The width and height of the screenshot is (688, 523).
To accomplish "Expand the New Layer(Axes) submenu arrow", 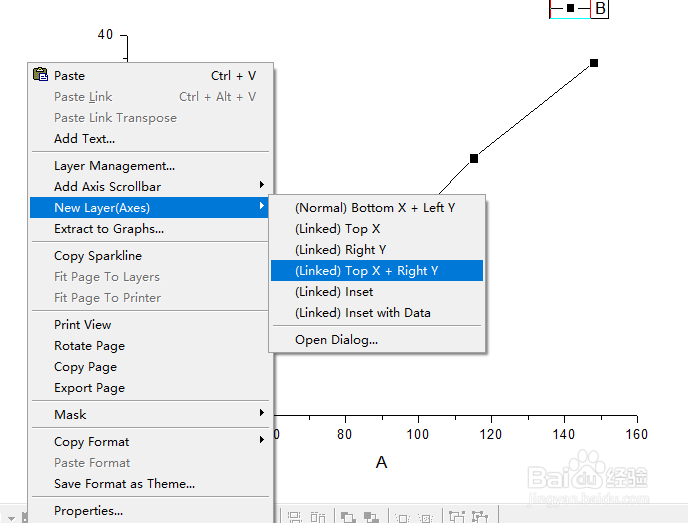I will coord(262,205).
